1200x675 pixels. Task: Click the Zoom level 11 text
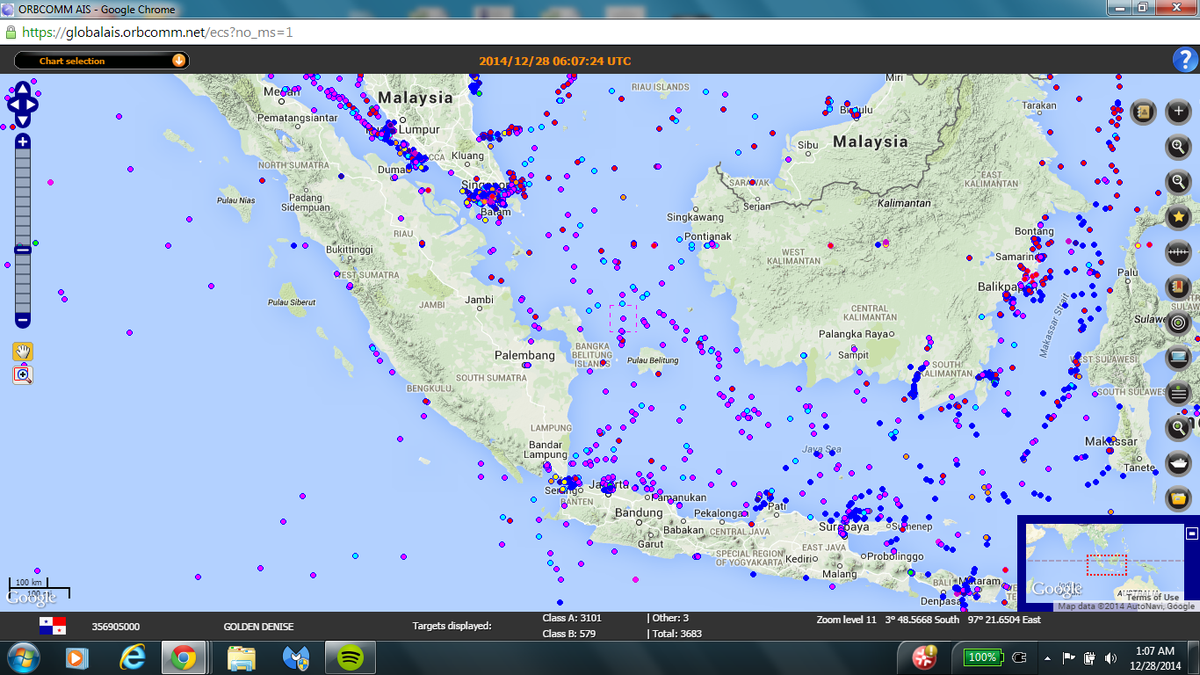pyautogui.click(x=846, y=620)
